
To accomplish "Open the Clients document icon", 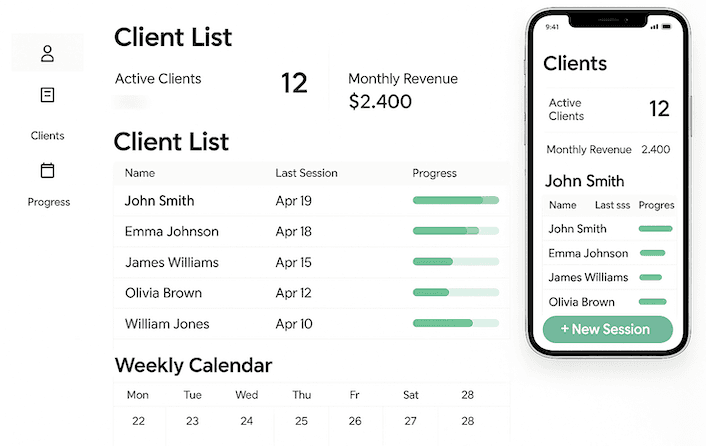I will pyautogui.click(x=47, y=95).
